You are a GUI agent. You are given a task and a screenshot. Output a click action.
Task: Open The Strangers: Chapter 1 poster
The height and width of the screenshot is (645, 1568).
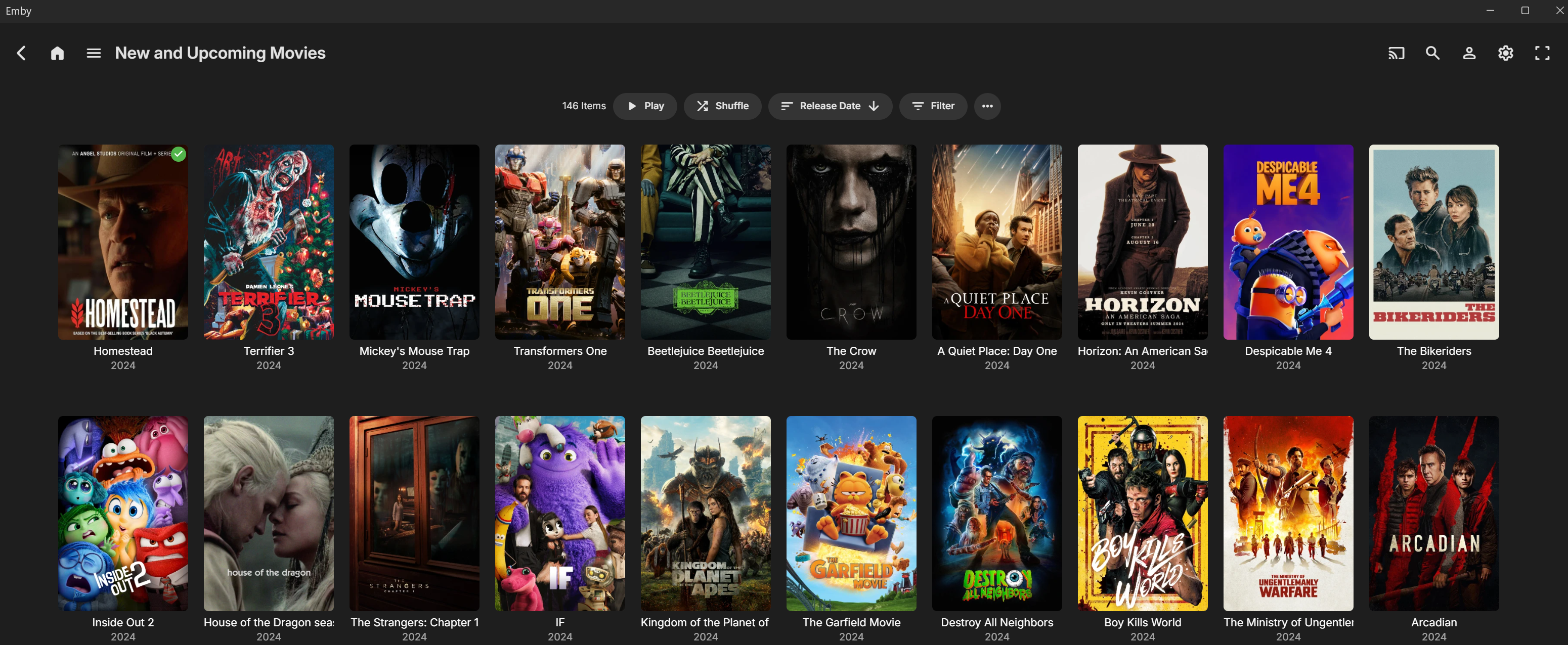[415, 513]
